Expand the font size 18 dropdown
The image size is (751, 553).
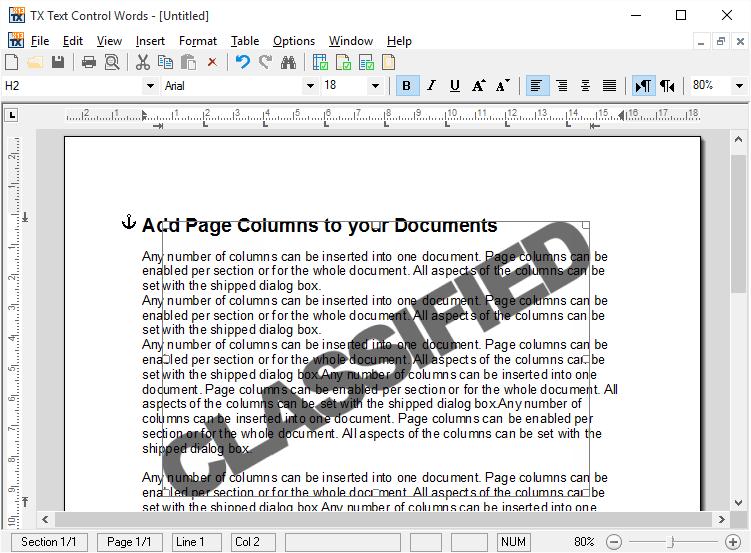[376, 86]
